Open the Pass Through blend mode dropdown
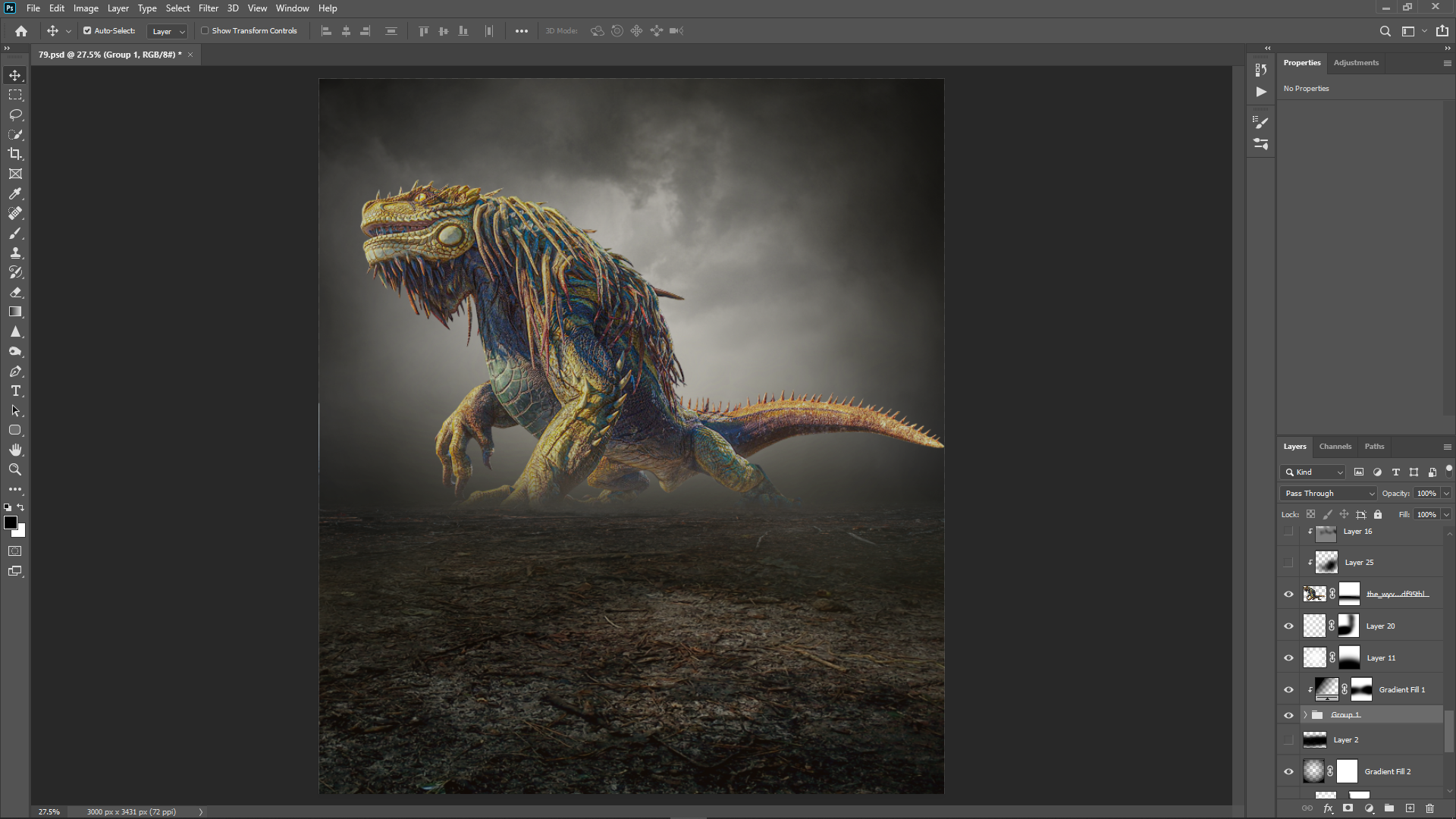 click(x=1328, y=494)
